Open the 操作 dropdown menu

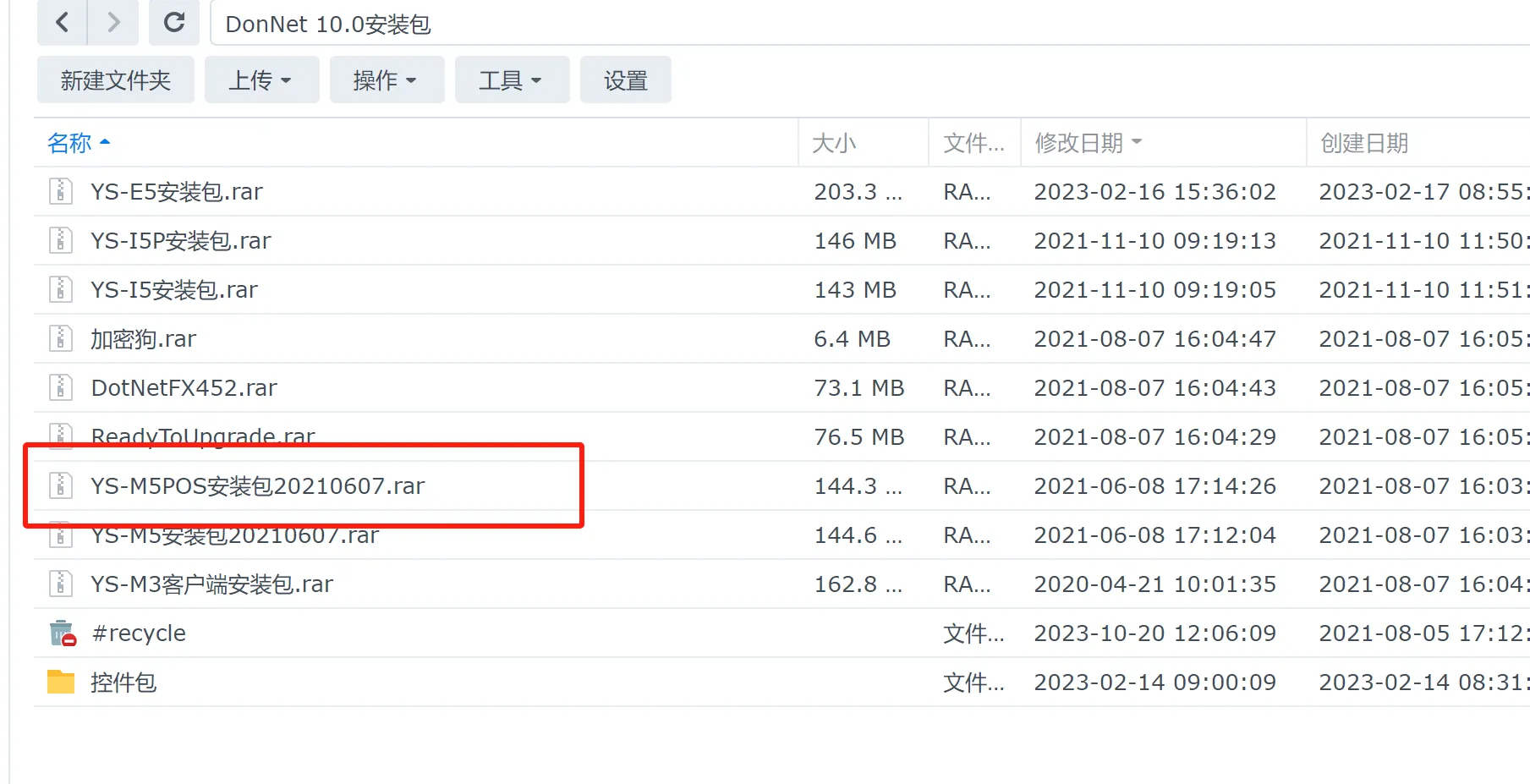click(387, 80)
